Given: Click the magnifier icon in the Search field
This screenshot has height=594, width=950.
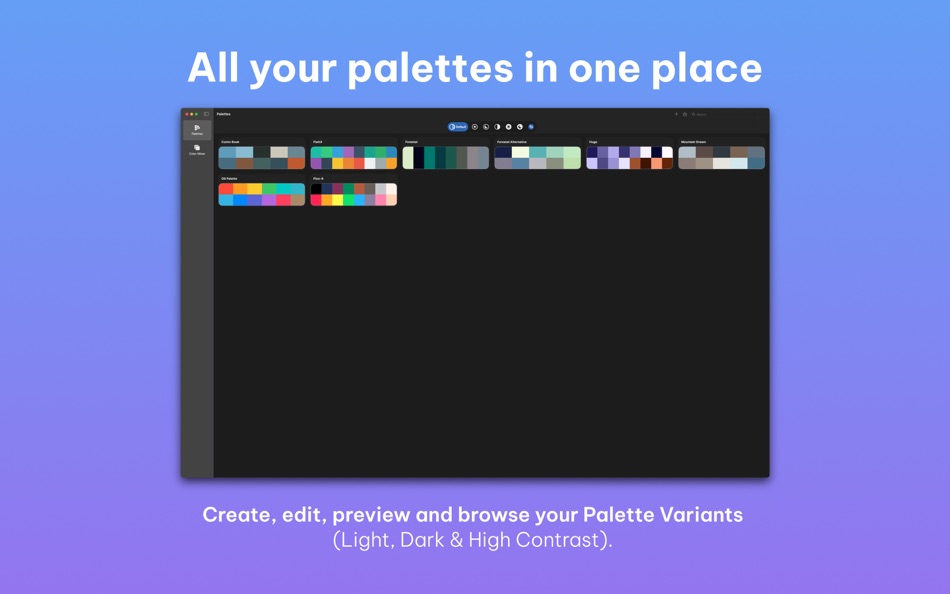Looking at the screenshot, I should (693, 114).
